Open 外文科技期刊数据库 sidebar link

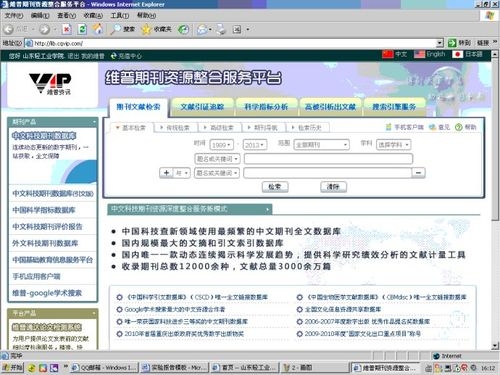pyautogui.click(x=45, y=243)
